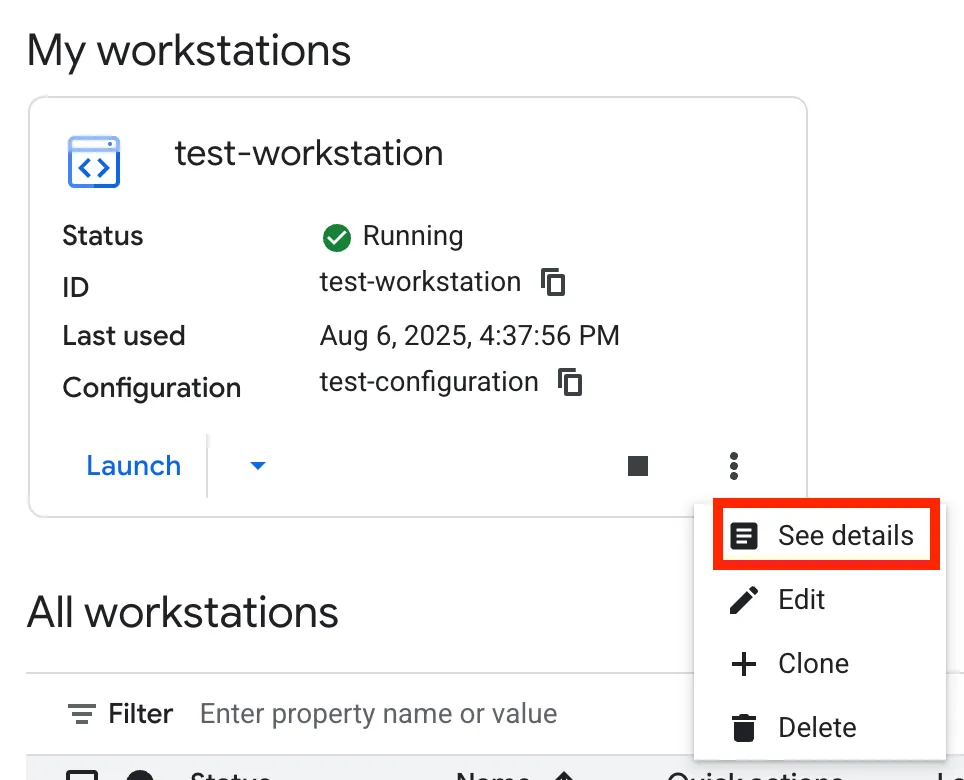Click the plus icon beside Clone
The height and width of the screenshot is (780, 964).
click(x=744, y=664)
